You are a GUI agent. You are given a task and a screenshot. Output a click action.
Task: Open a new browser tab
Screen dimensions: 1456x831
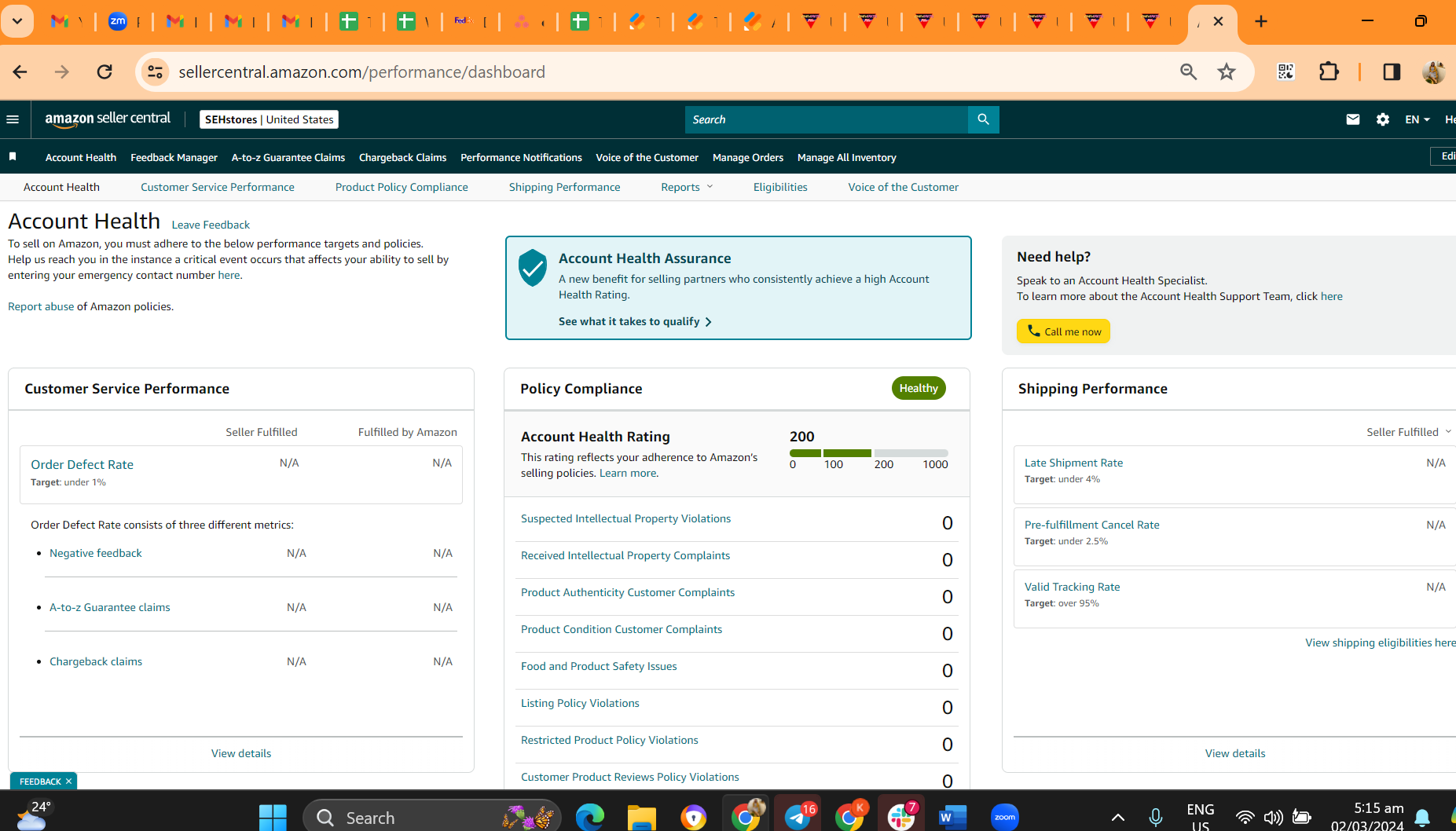[x=1261, y=21]
